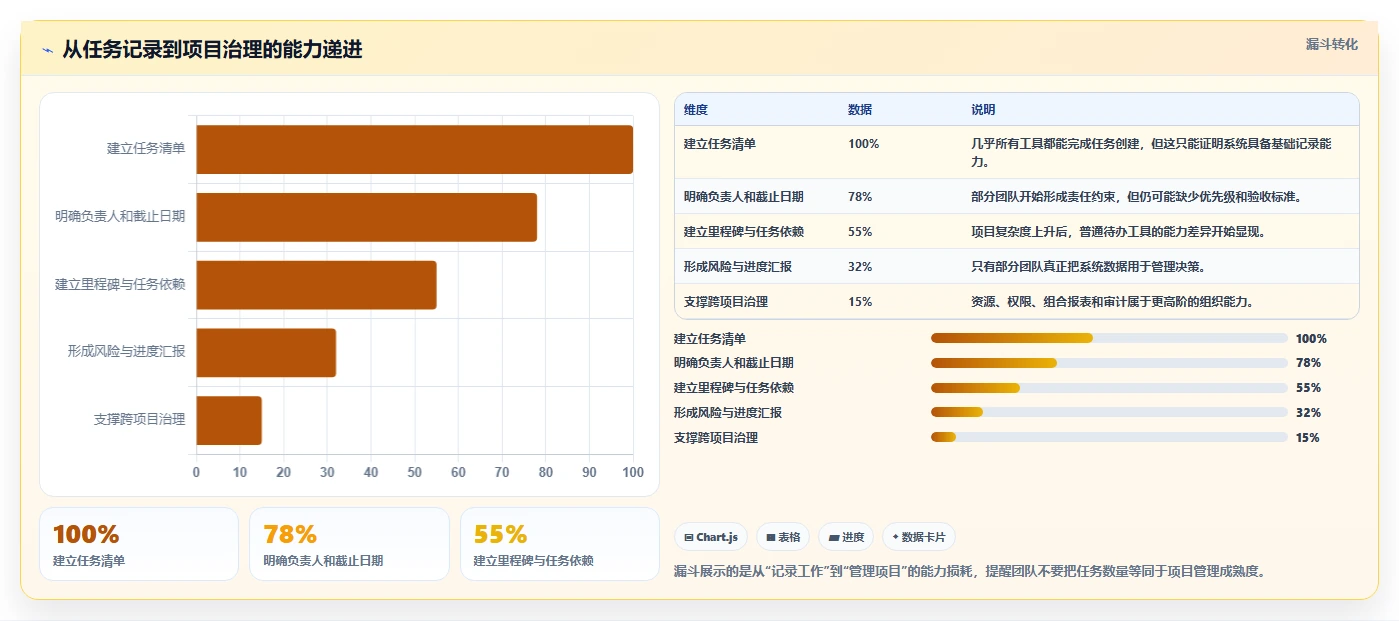Click the 32% progress bar
Screen dimensions: 1399x621
[1109, 412]
